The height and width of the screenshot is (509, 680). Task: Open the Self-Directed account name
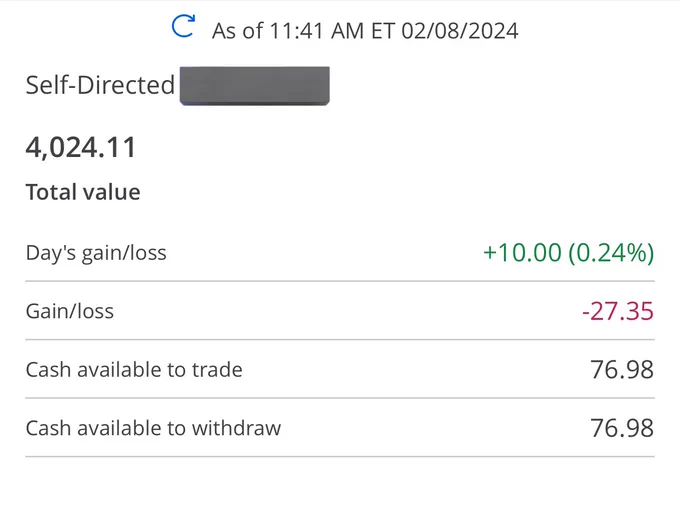tap(100, 85)
